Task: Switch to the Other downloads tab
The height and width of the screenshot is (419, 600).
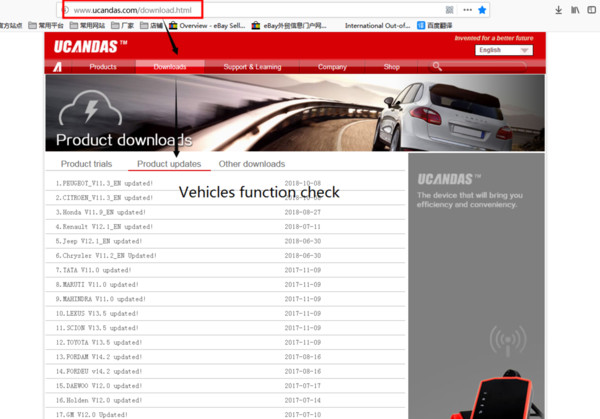Action: point(252,164)
